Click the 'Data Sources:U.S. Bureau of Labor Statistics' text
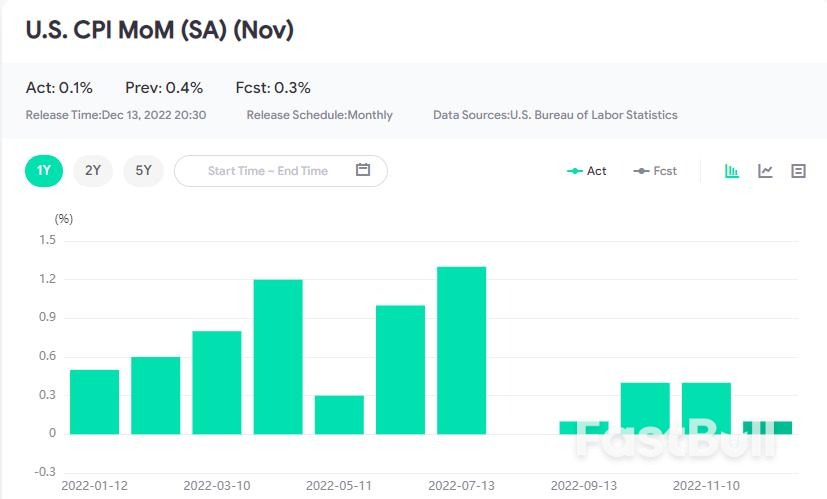827x499 pixels. pos(555,115)
